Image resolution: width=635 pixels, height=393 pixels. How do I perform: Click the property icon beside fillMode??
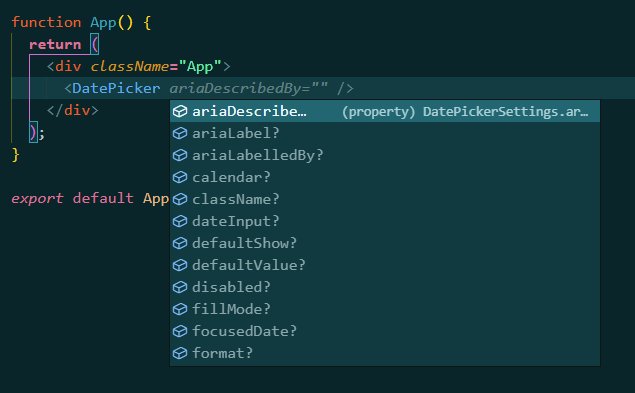pos(180,309)
